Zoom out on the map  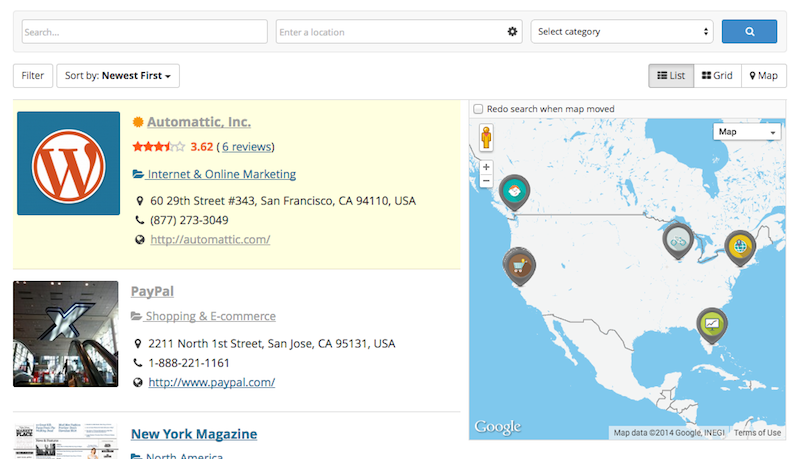point(486,181)
